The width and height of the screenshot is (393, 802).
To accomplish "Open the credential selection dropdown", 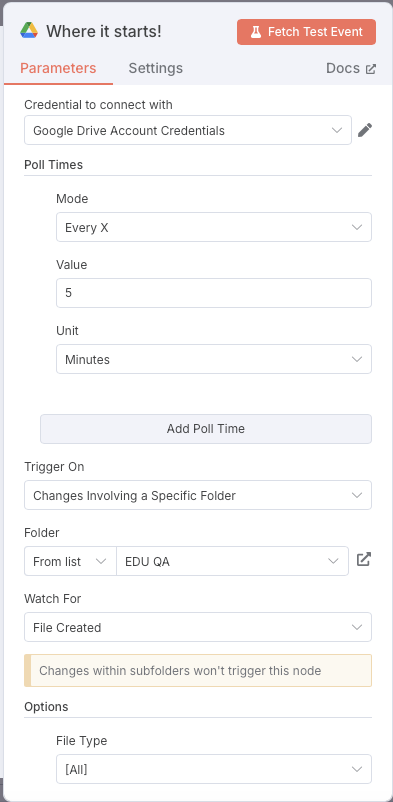I will pyautogui.click(x=188, y=130).
